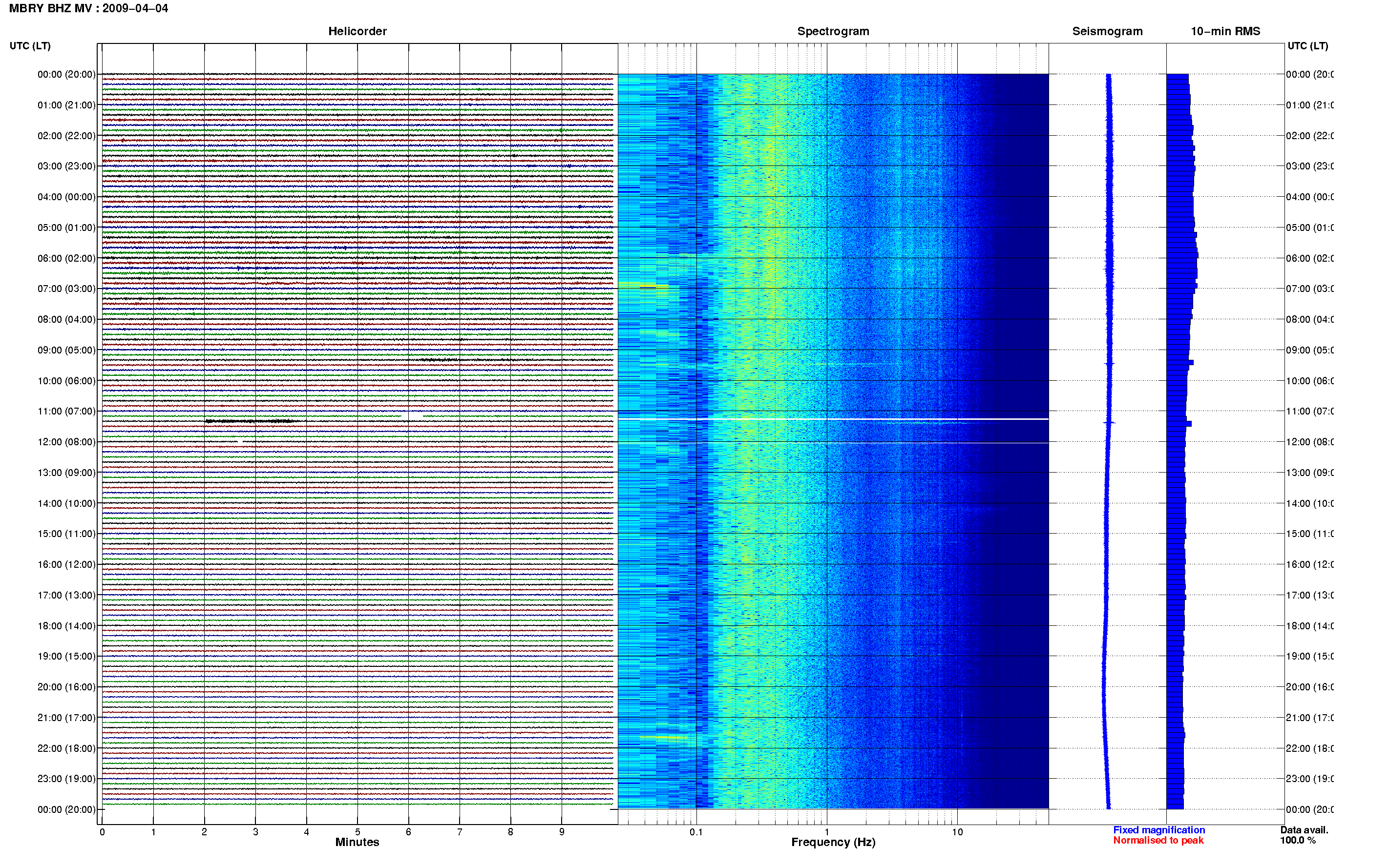Click the white data-gap line in the spectrogram
This screenshot has width=1389, height=868.
click(833, 420)
